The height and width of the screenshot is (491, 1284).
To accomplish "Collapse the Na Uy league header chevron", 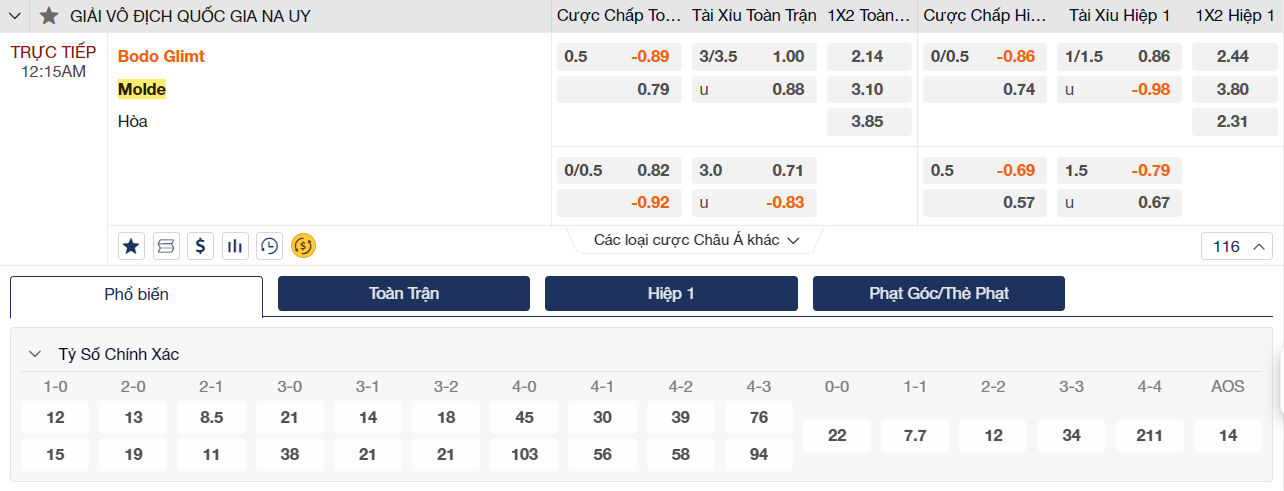I will click(x=15, y=16).
